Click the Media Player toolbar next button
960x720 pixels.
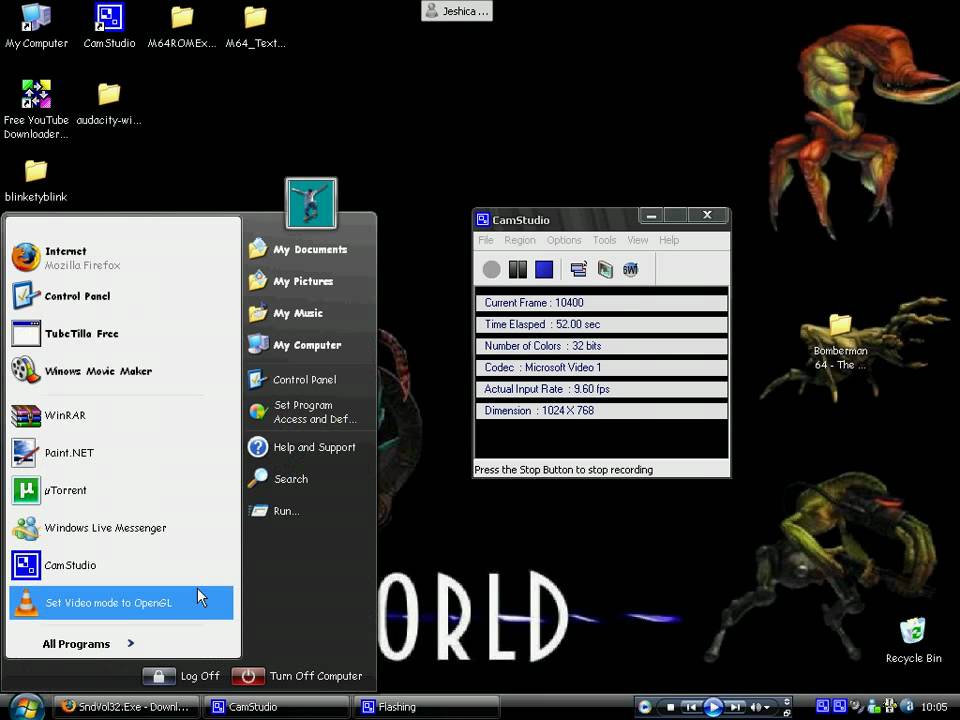[735, 707]
